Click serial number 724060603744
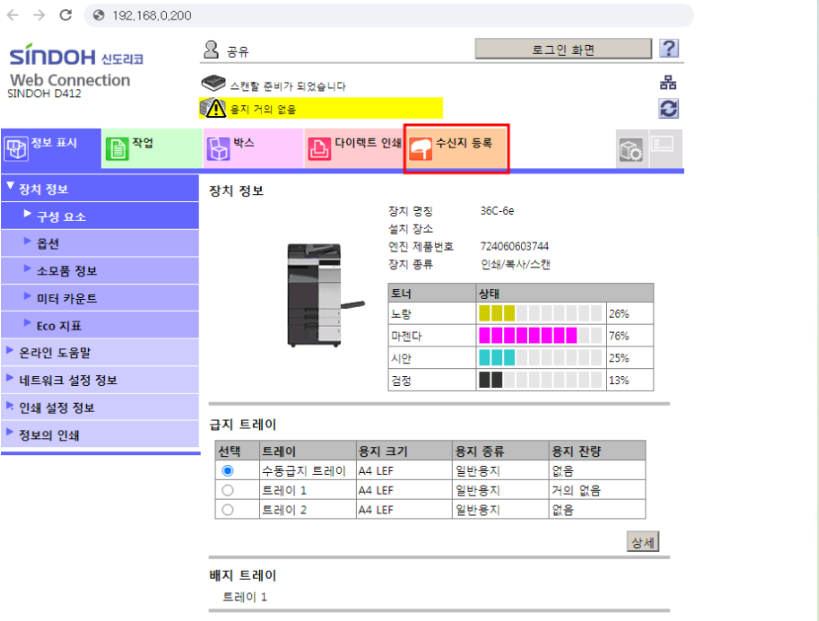The image size is (819, 621). coord(514,246)
